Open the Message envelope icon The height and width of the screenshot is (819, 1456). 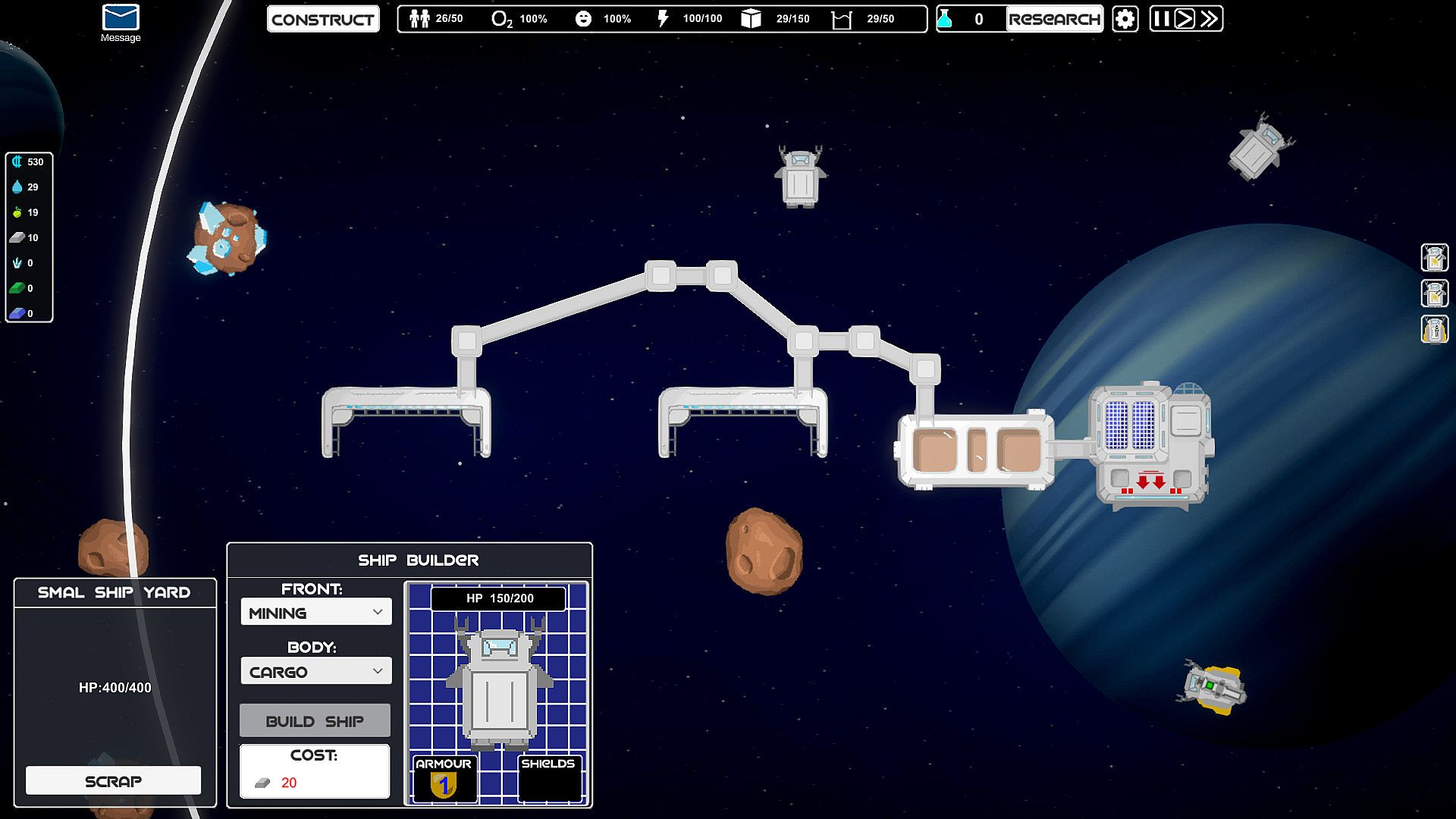click(x=121, y=18)
